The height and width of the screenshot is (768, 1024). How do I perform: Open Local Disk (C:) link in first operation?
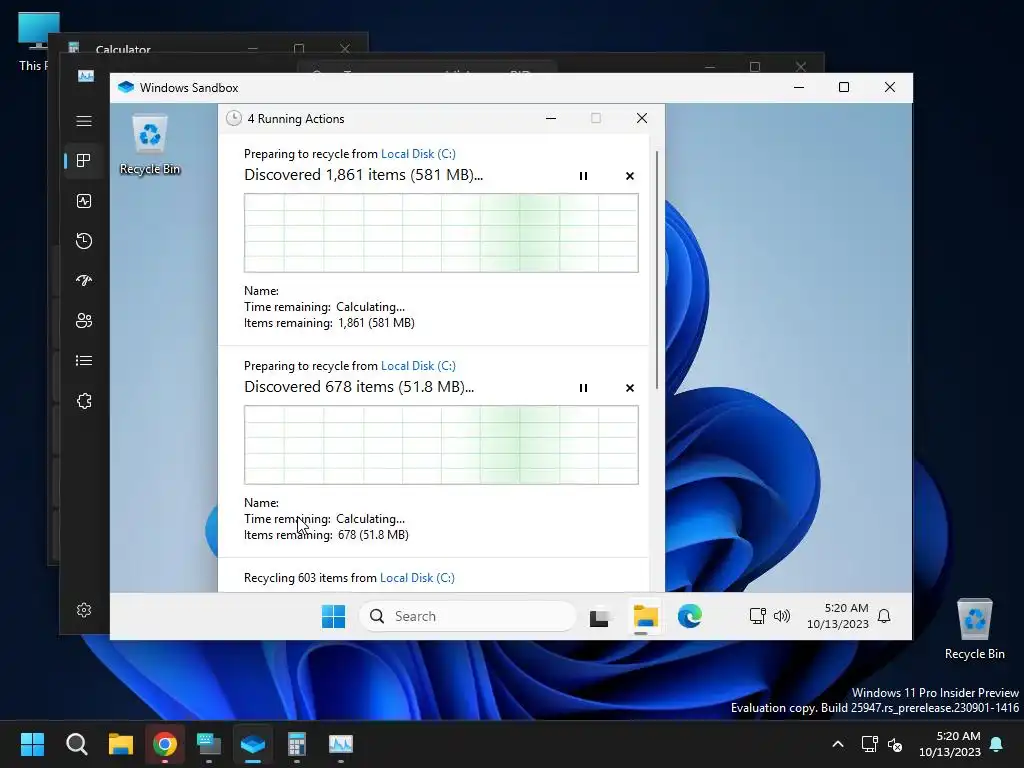(x=418, y=153)
